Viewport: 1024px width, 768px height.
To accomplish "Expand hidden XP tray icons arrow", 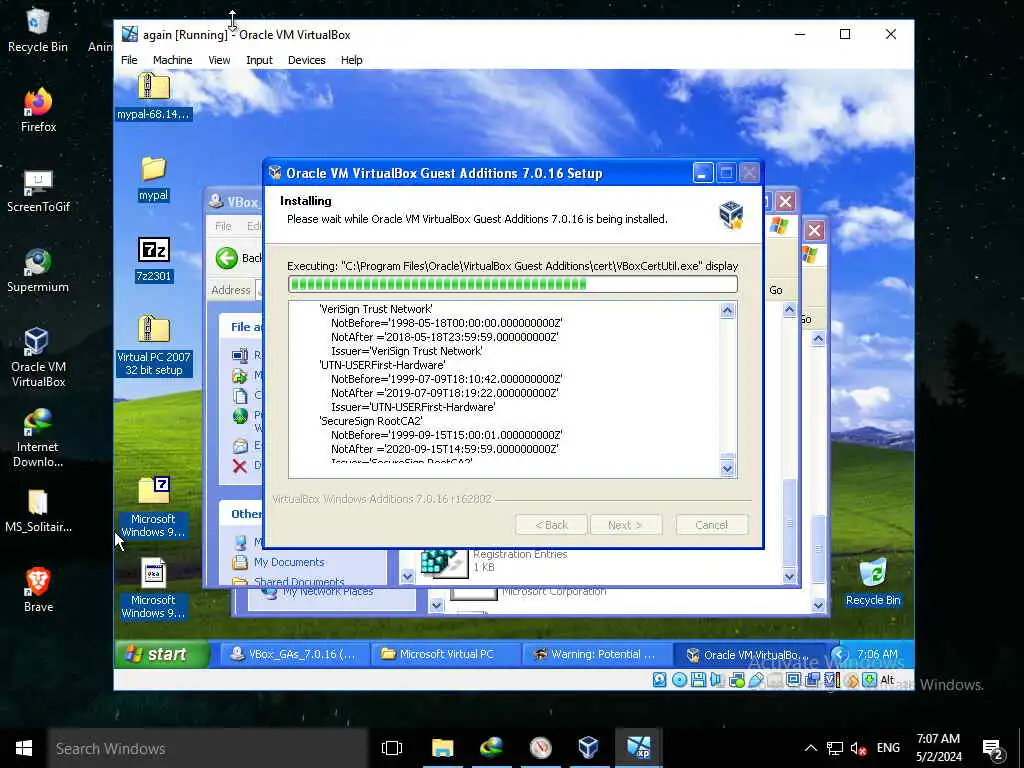I will click(x=840, y=654).
